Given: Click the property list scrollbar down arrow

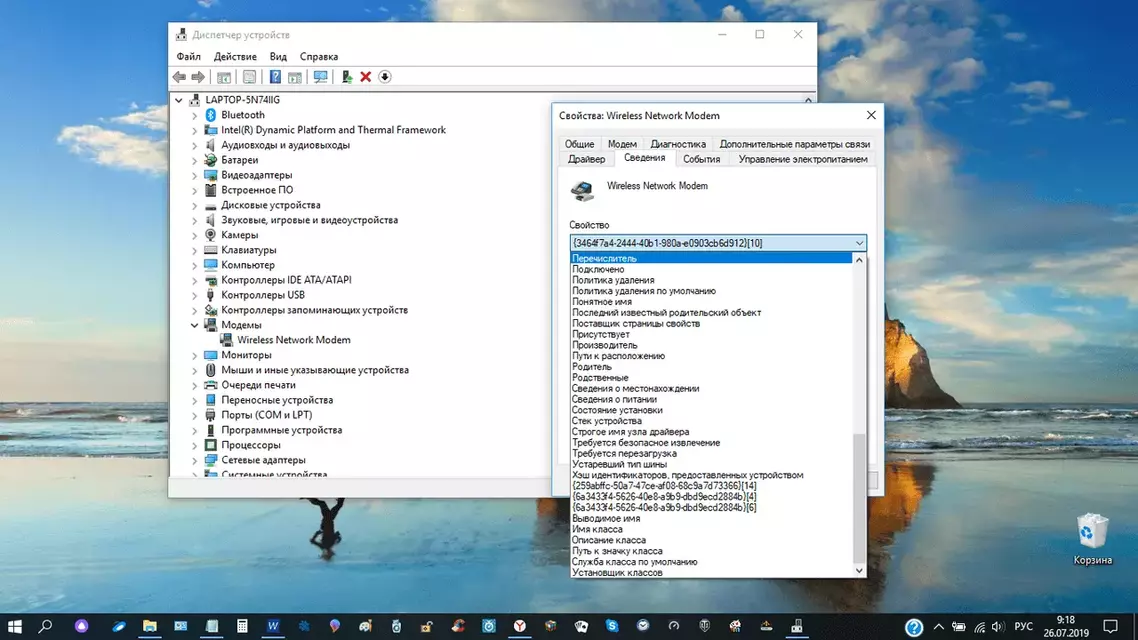Looking at the screenshot, I should [x=859, y=570].
